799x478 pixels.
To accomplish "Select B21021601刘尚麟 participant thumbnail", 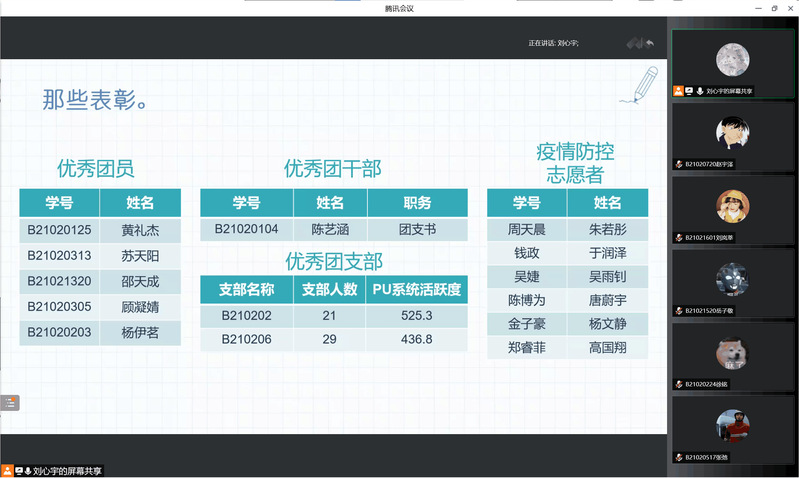I will [732, 204].
